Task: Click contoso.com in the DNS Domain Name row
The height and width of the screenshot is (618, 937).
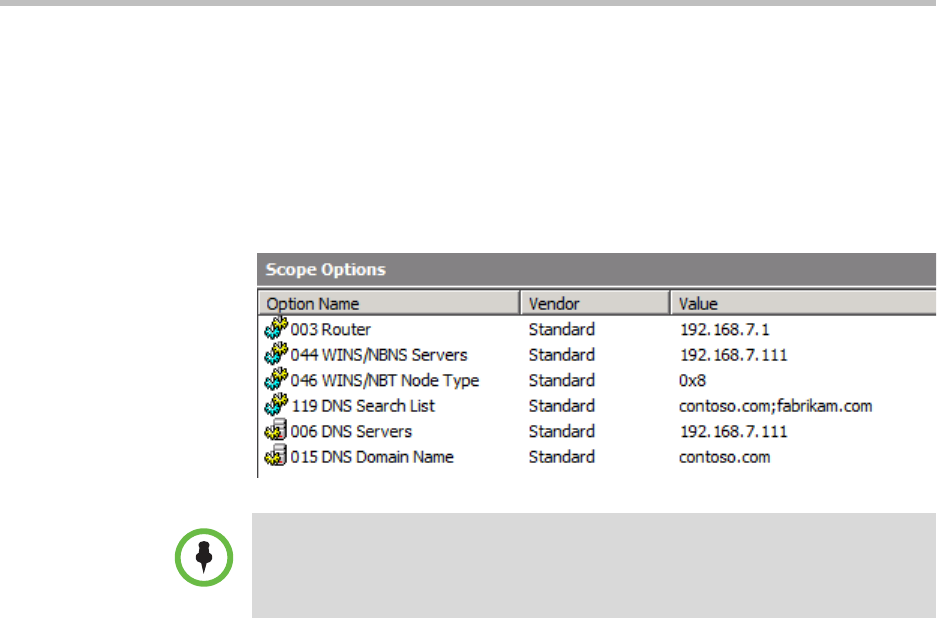Action: [x=724, y=457]
